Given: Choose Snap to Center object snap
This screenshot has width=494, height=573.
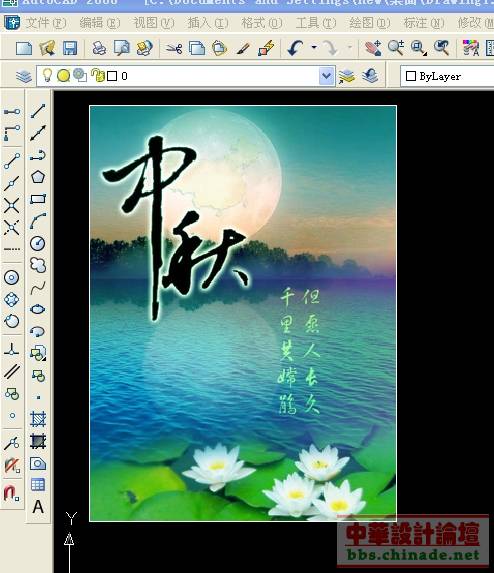Looking at the screenshot, I should tap(12, 277).
